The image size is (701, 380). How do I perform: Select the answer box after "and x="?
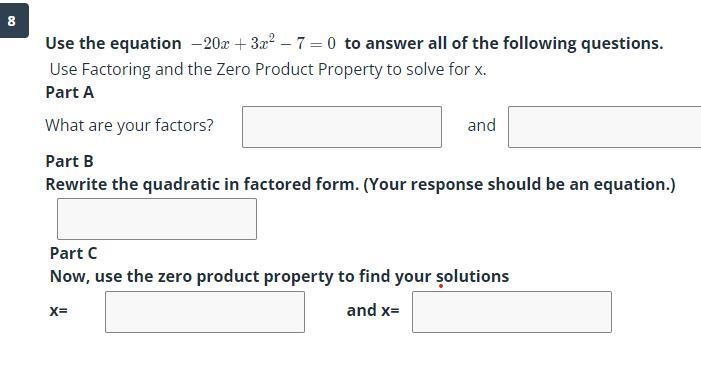point(512,312)
